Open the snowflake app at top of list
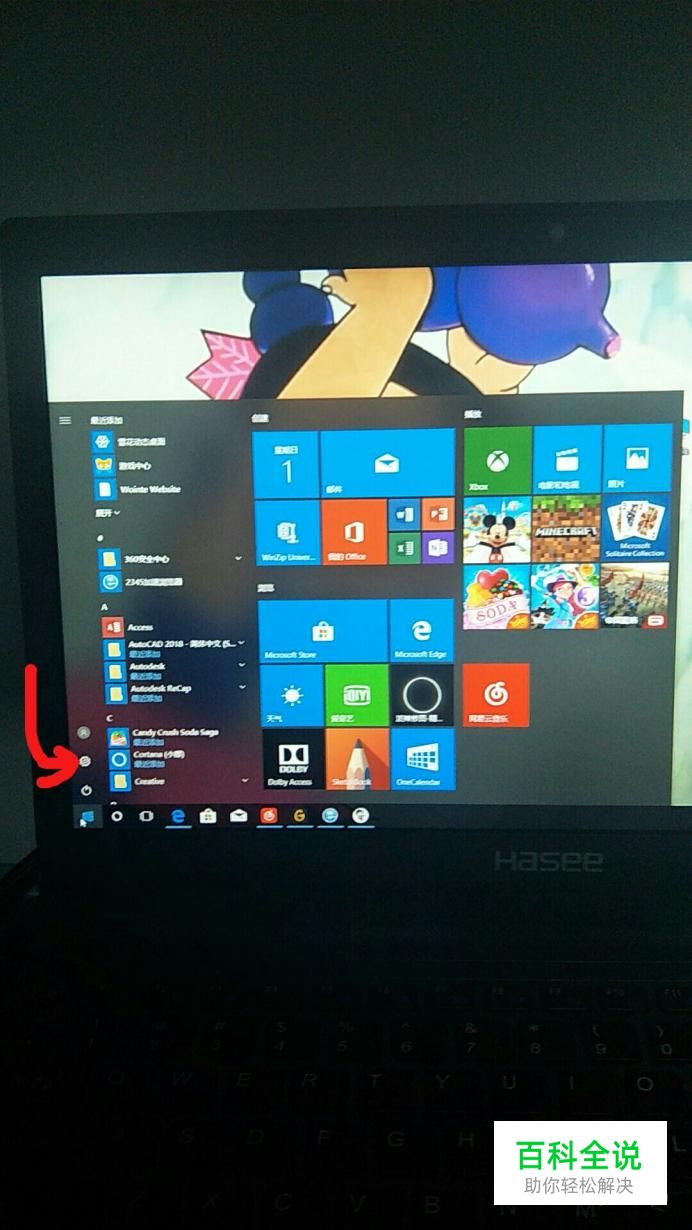This screenshot has height=1230, width=692. click(167, 441)
